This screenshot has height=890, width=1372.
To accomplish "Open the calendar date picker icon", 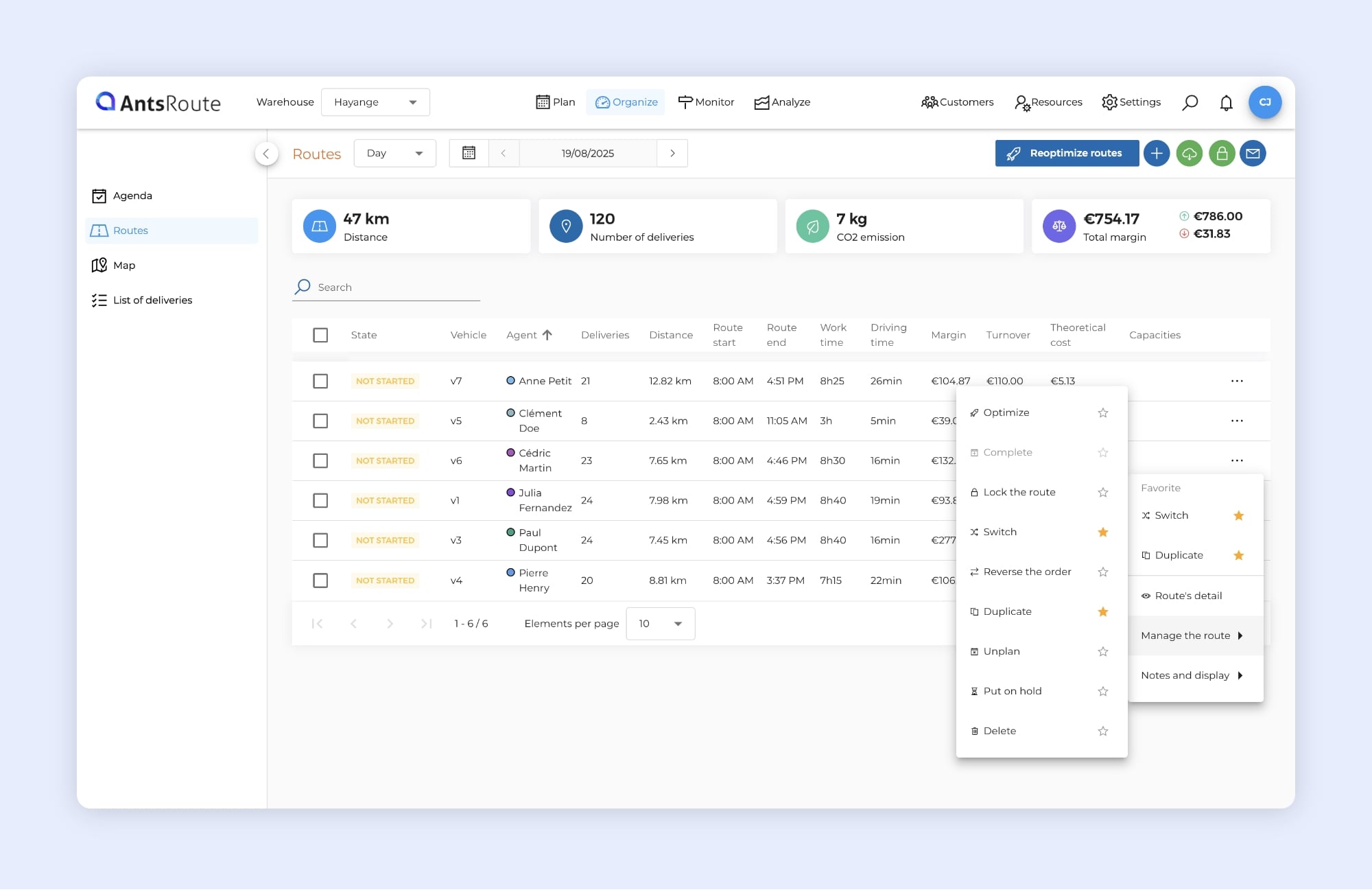I will tap(469, 153).
